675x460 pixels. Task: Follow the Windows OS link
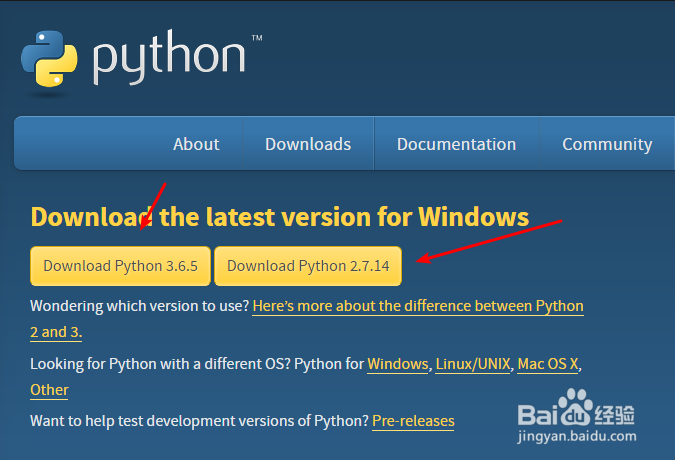(x=398, y=364)
